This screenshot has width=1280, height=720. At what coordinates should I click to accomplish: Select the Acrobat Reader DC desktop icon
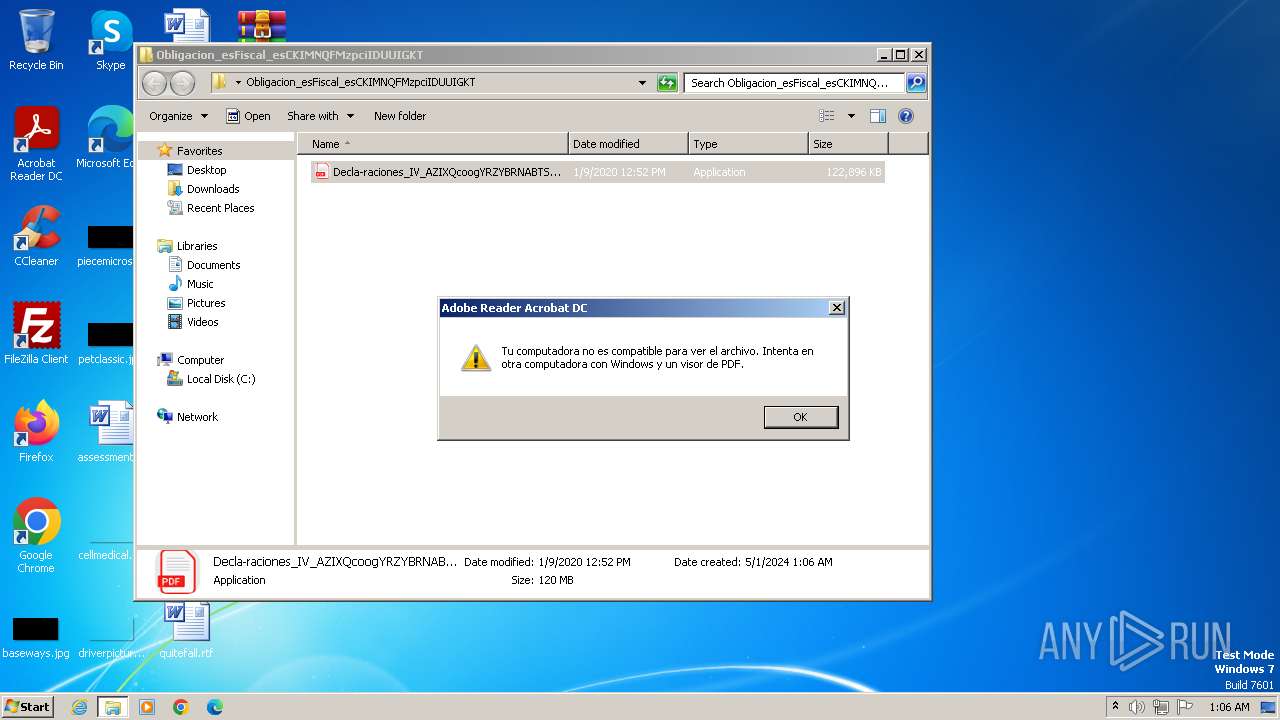click(36, 144)
